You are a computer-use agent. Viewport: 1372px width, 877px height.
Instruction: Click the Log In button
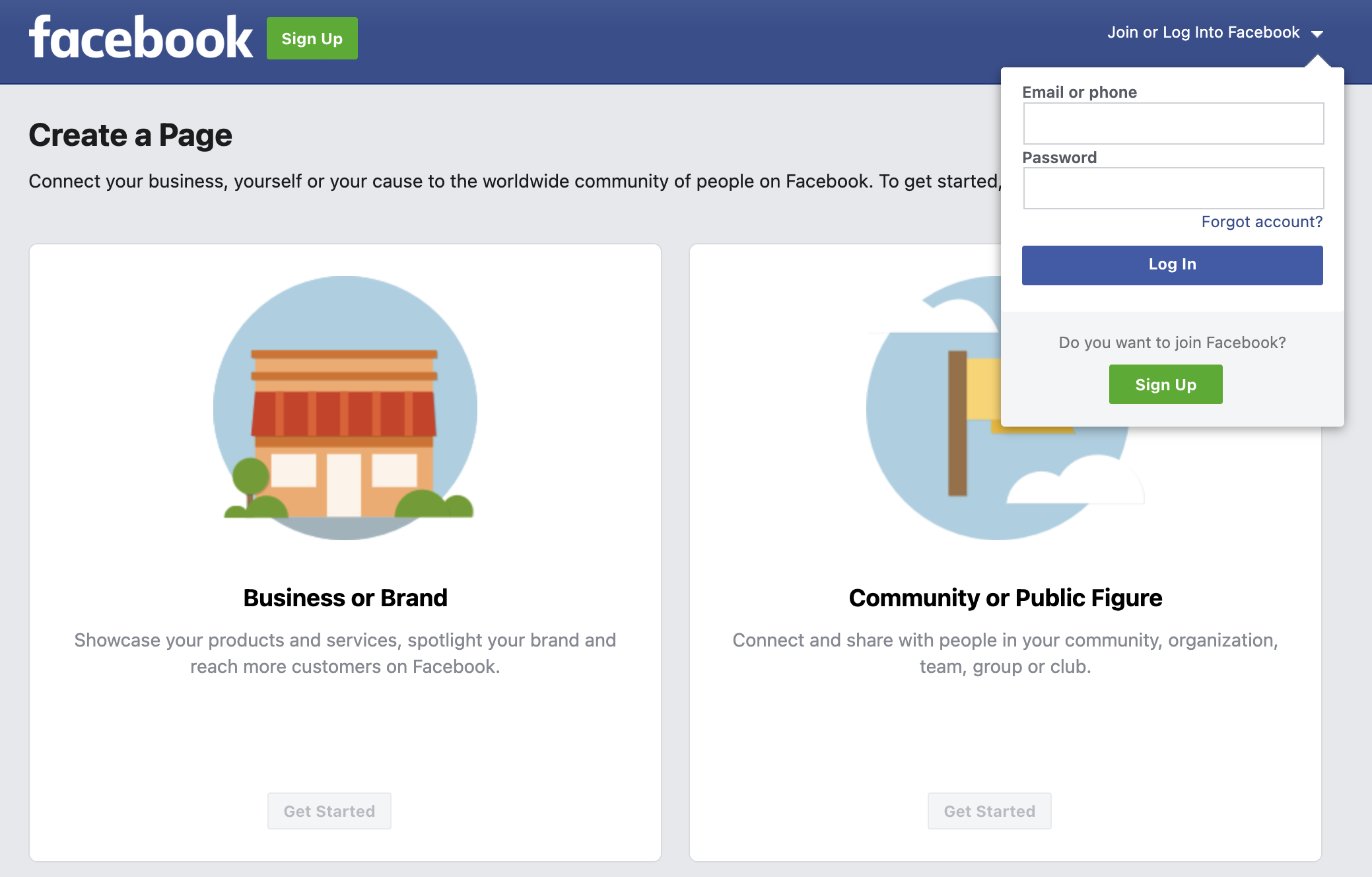[1172, 264]
